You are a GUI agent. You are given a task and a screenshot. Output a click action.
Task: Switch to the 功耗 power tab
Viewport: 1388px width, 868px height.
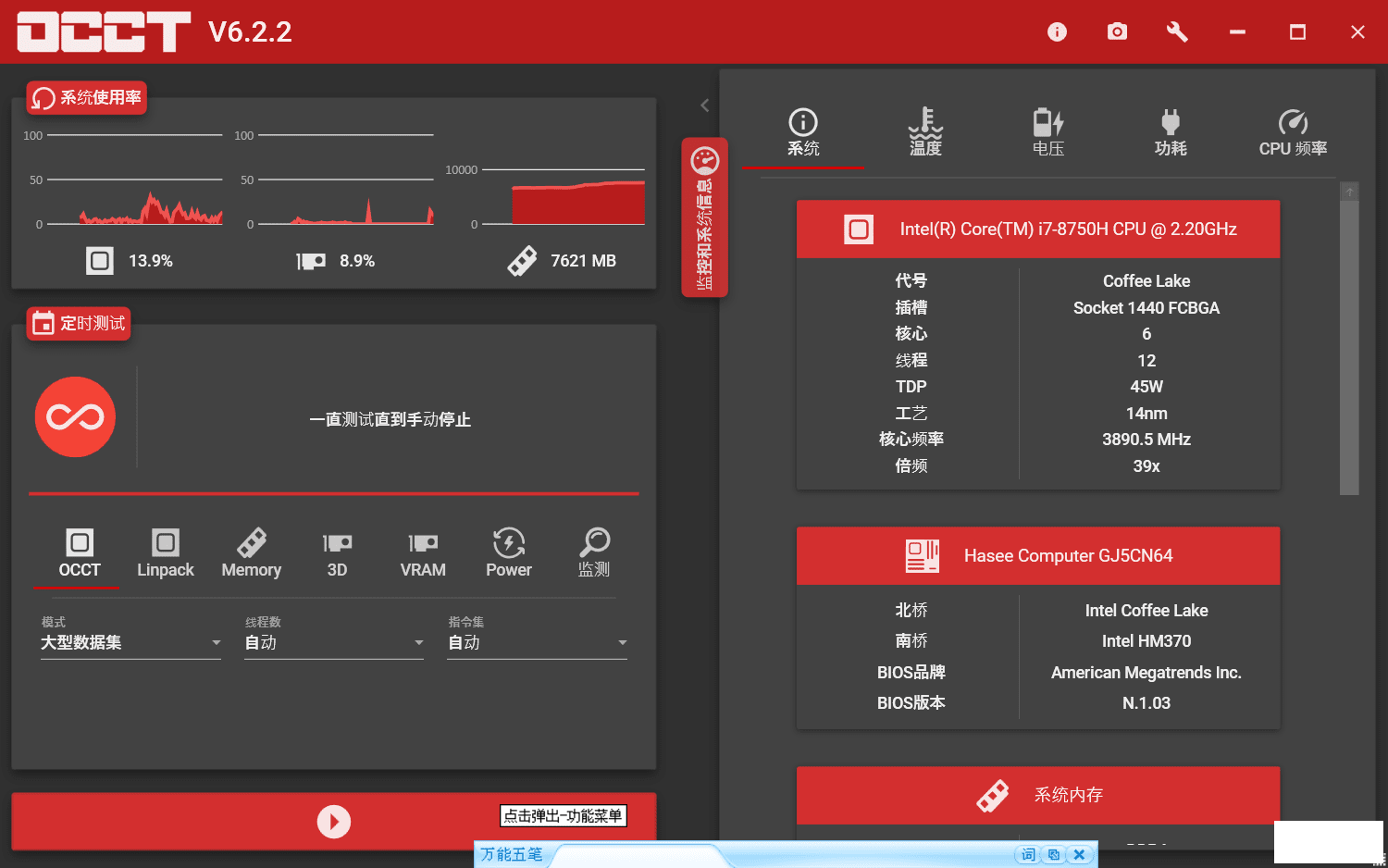(1171, 133)
